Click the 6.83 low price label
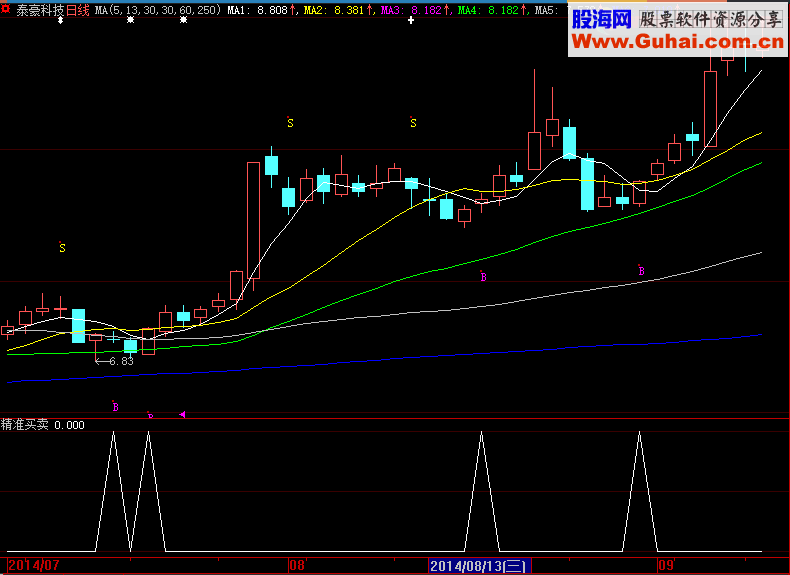The image size is (790, 575). pyautogui.click(x=121, y=361)
